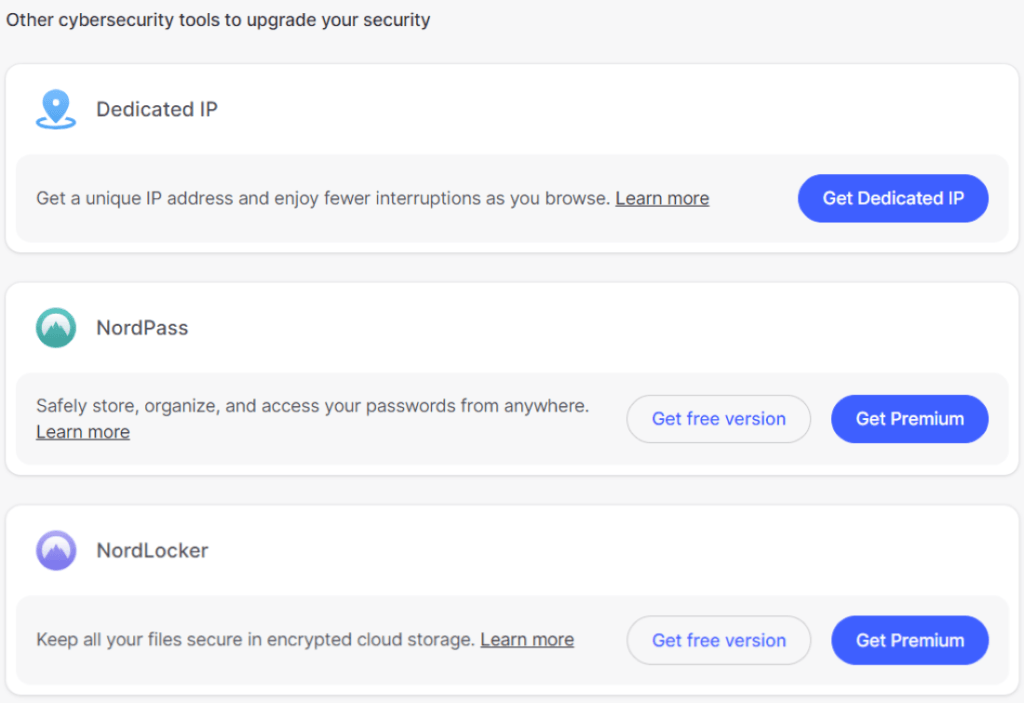This screenshot has height=703, width=1024.
Task: Get NordLocker Premium
Action: click(910, 640)
